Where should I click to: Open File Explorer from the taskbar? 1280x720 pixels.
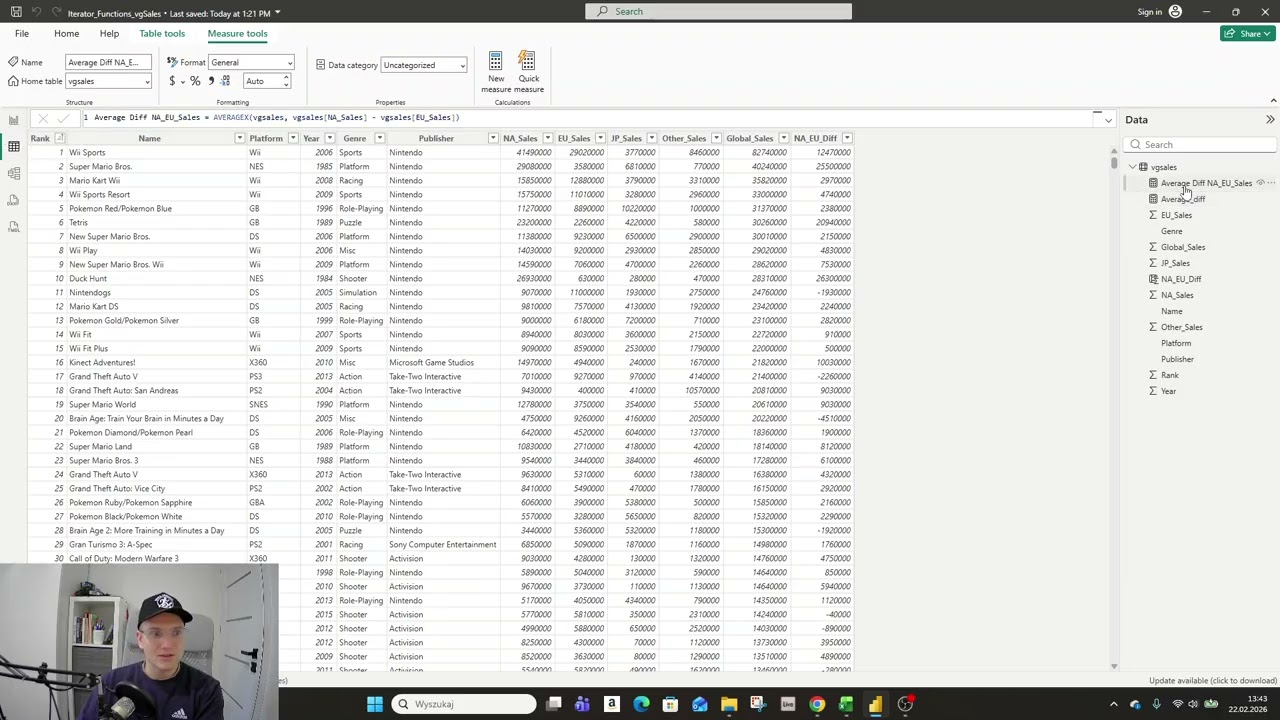coord(729,704)
